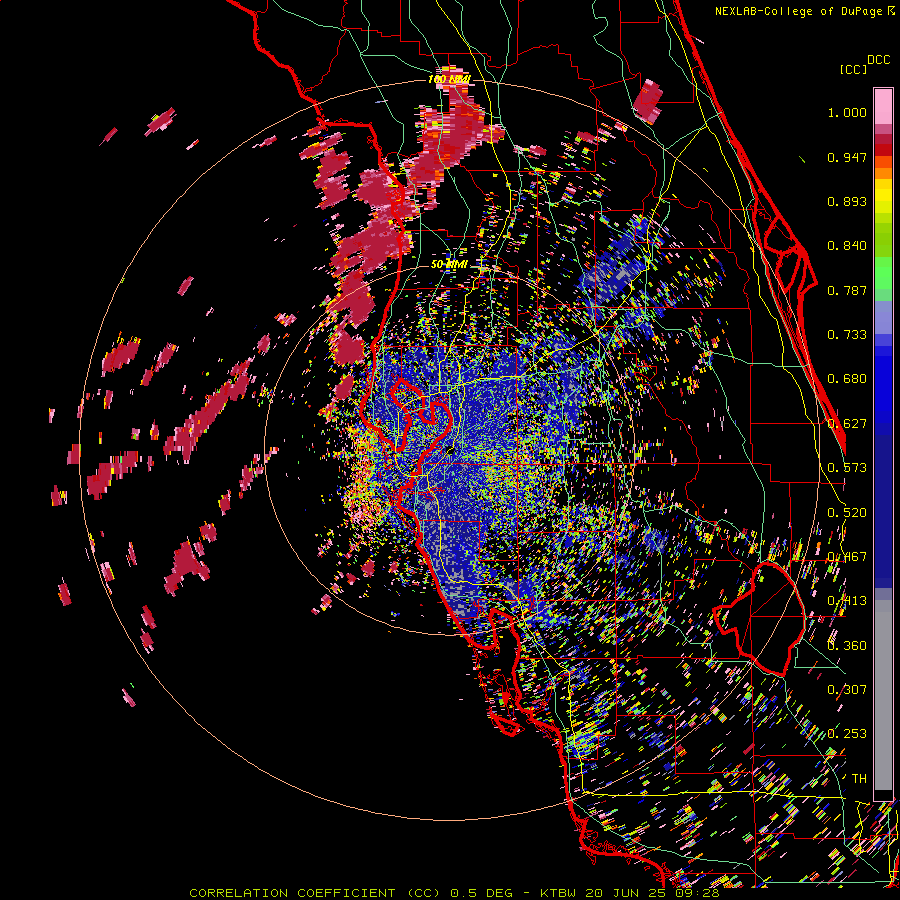
Task: Click the KTBW station identifier
Action: [x=559, y=893]
